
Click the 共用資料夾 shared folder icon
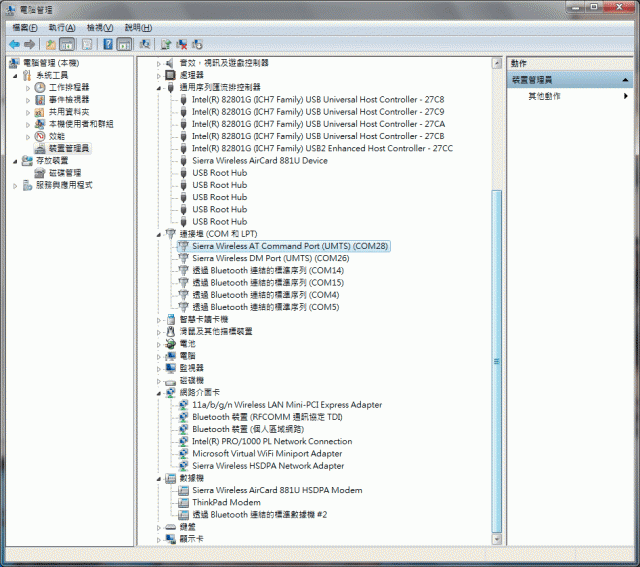(x=40, y=112)
